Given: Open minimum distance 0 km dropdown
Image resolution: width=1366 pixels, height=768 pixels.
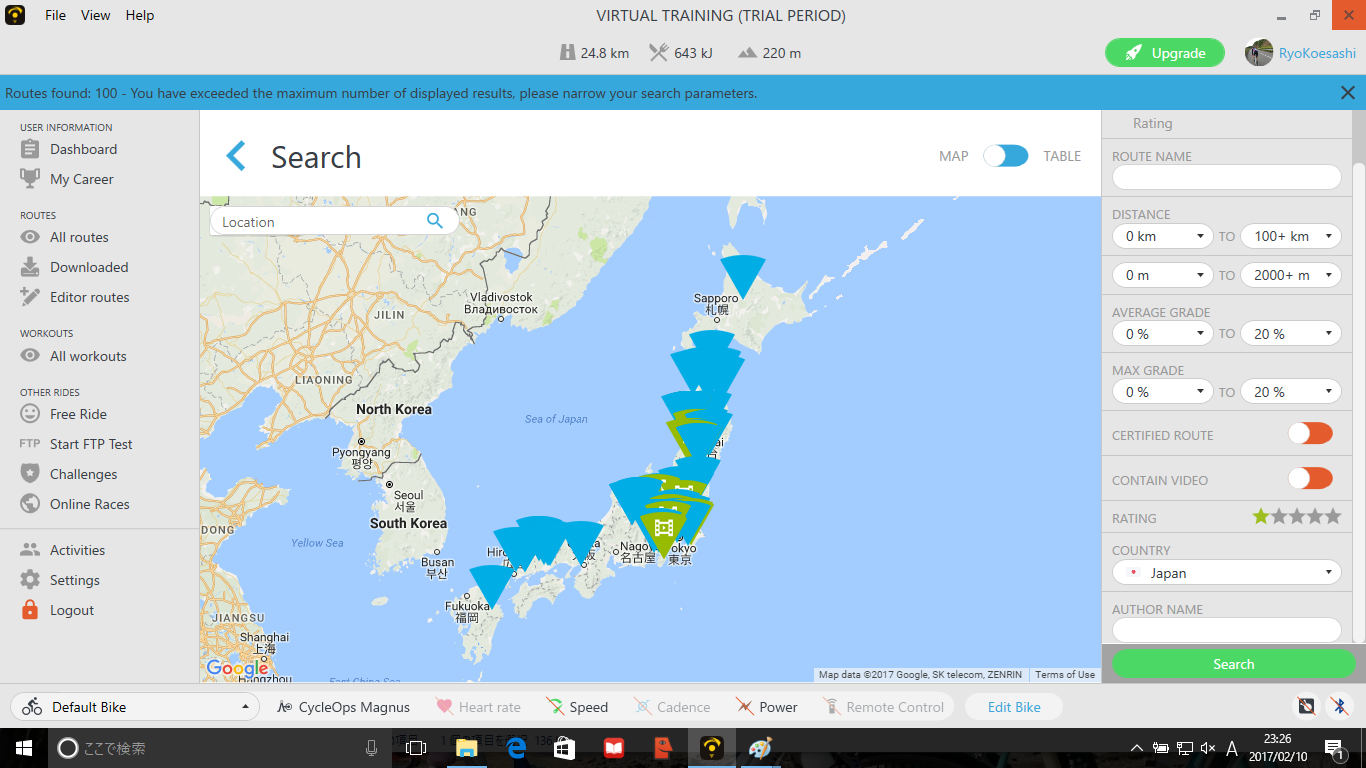Looking at the screenshot, I should point(1163,236).
